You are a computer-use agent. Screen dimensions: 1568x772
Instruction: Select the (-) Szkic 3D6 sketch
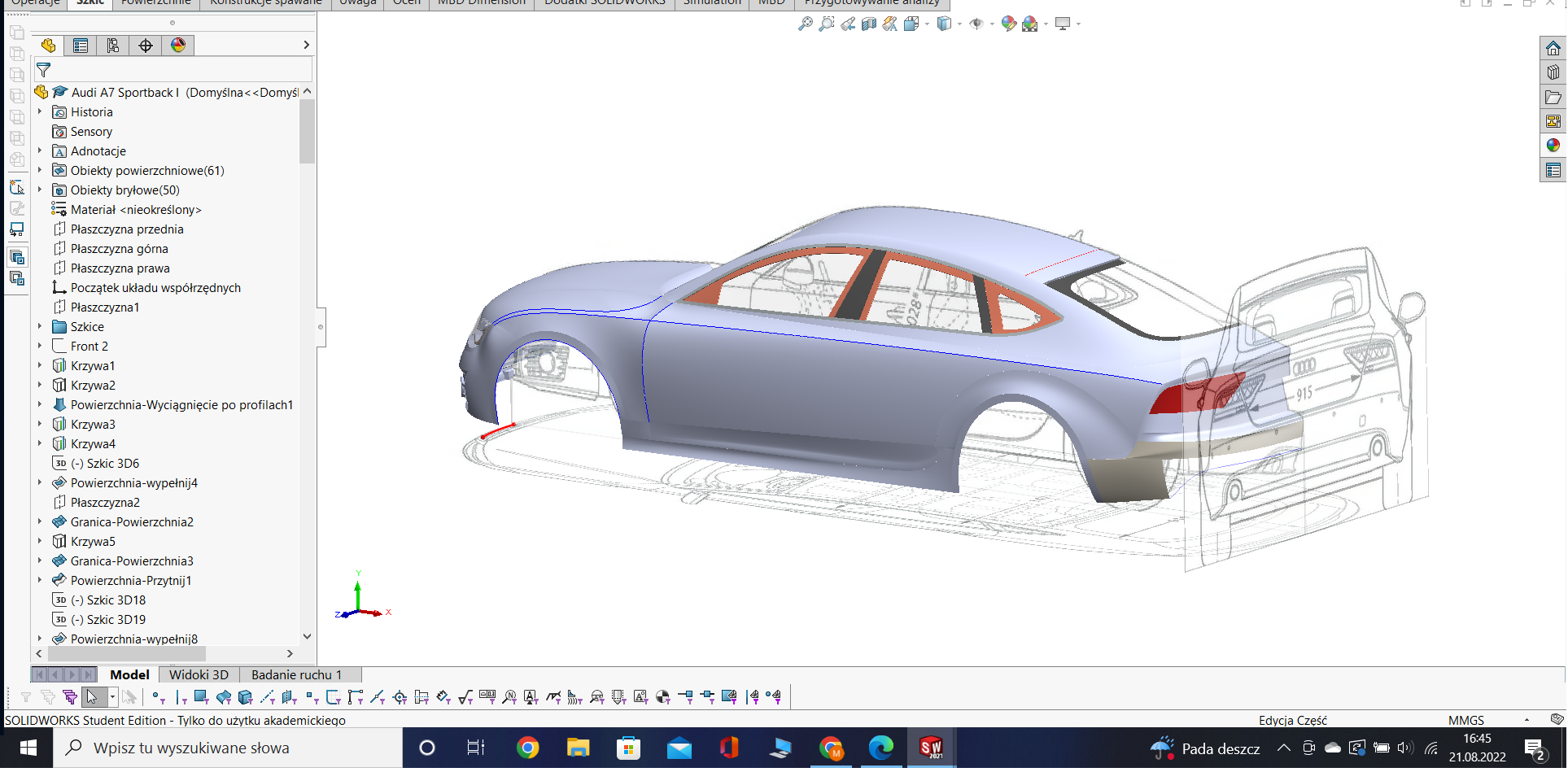pyautogui.click(x=96, y=463)
